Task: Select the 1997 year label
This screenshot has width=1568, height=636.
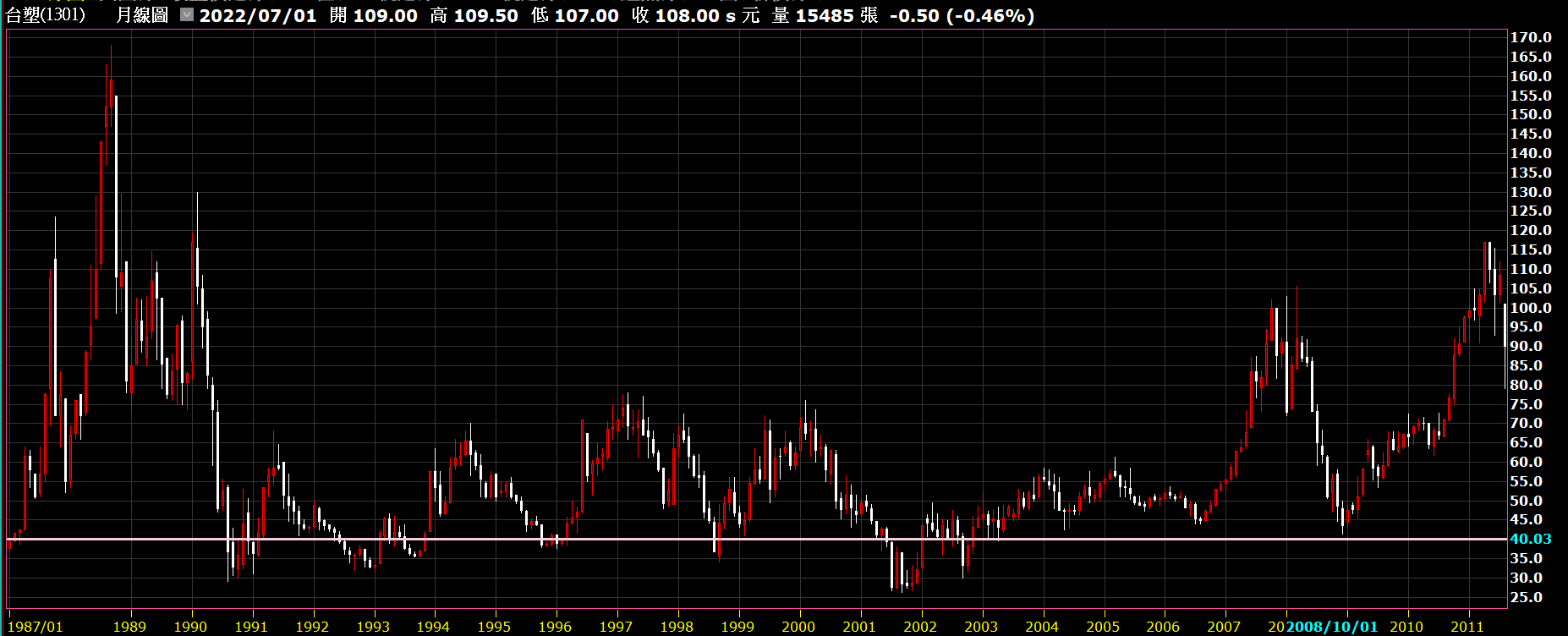Action: click(616, 627)
